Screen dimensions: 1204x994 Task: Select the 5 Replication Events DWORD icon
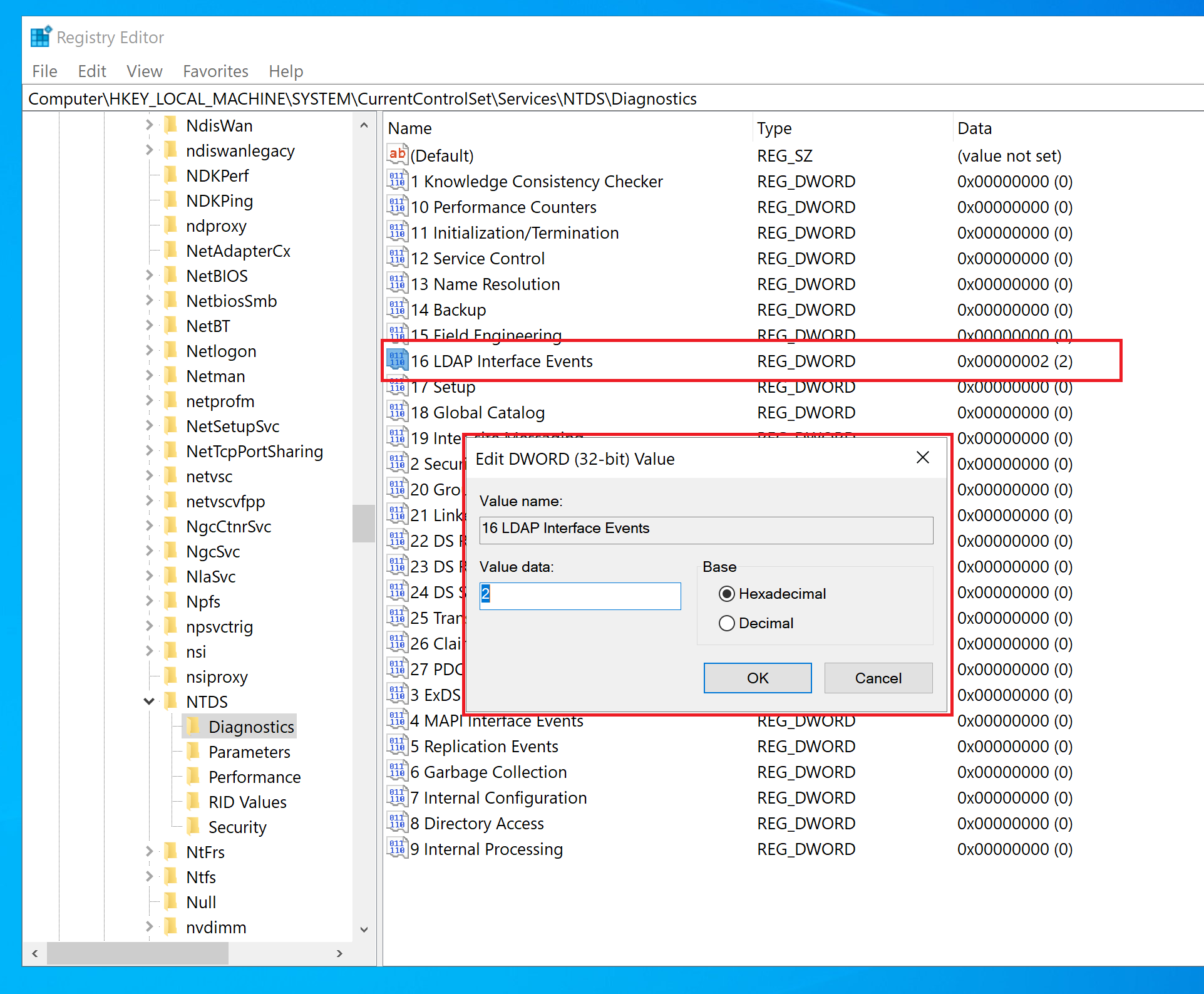[398, 745]
